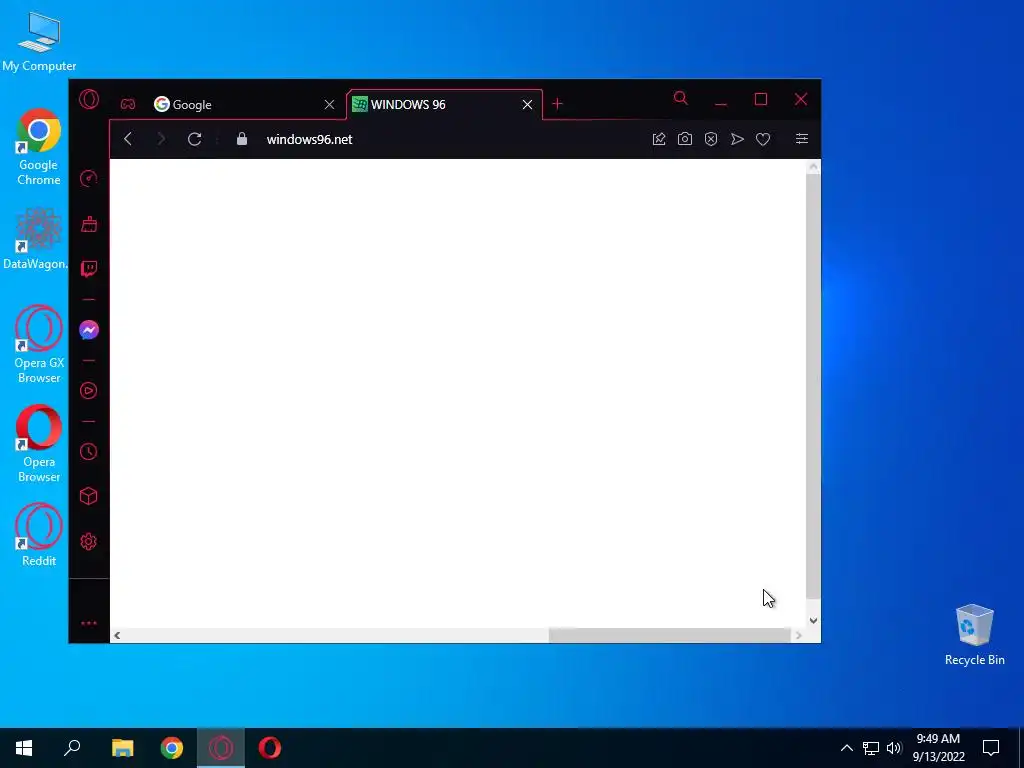
Task: Open GX Cleaner broom icon in sidebar
Action: tap(89, 224)
